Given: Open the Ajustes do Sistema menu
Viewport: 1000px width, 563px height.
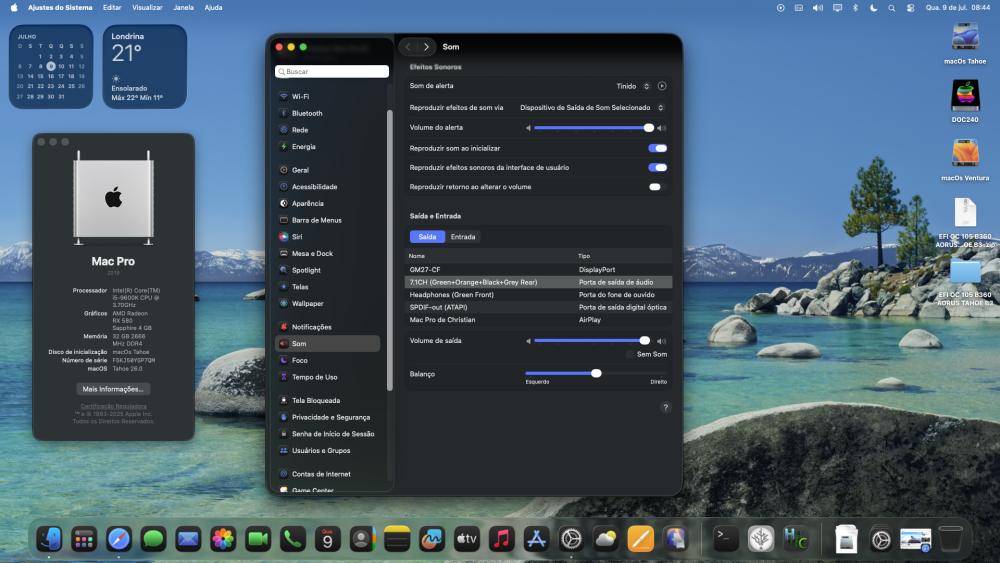Looking at the screenshot, I should click(x=60, y=8).
